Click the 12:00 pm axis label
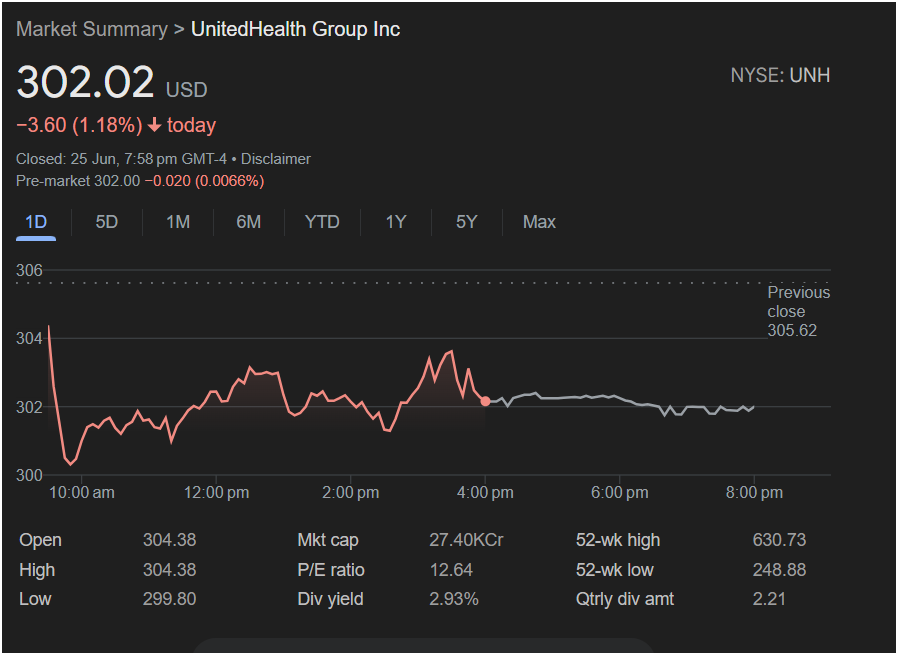 216,492
